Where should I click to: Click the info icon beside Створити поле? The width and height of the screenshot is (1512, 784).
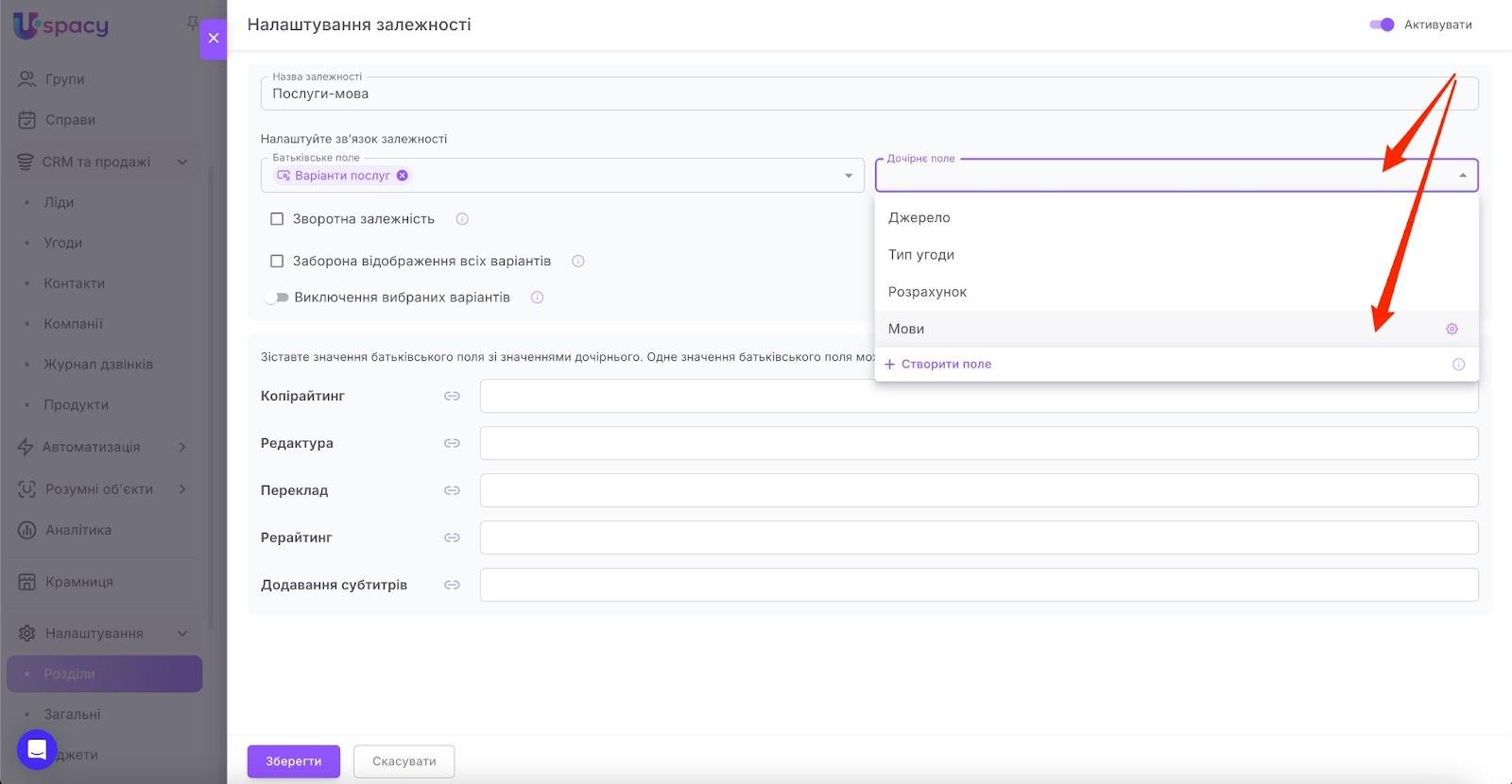click(1458, 365)
